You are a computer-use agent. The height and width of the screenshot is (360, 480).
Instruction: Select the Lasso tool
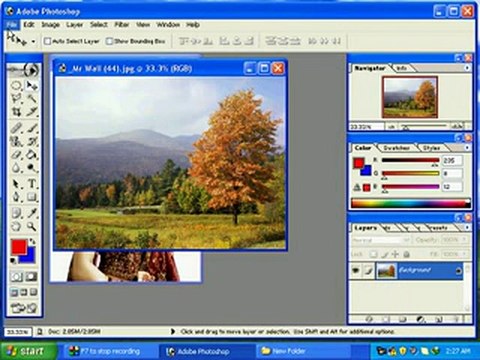[16, 98]
